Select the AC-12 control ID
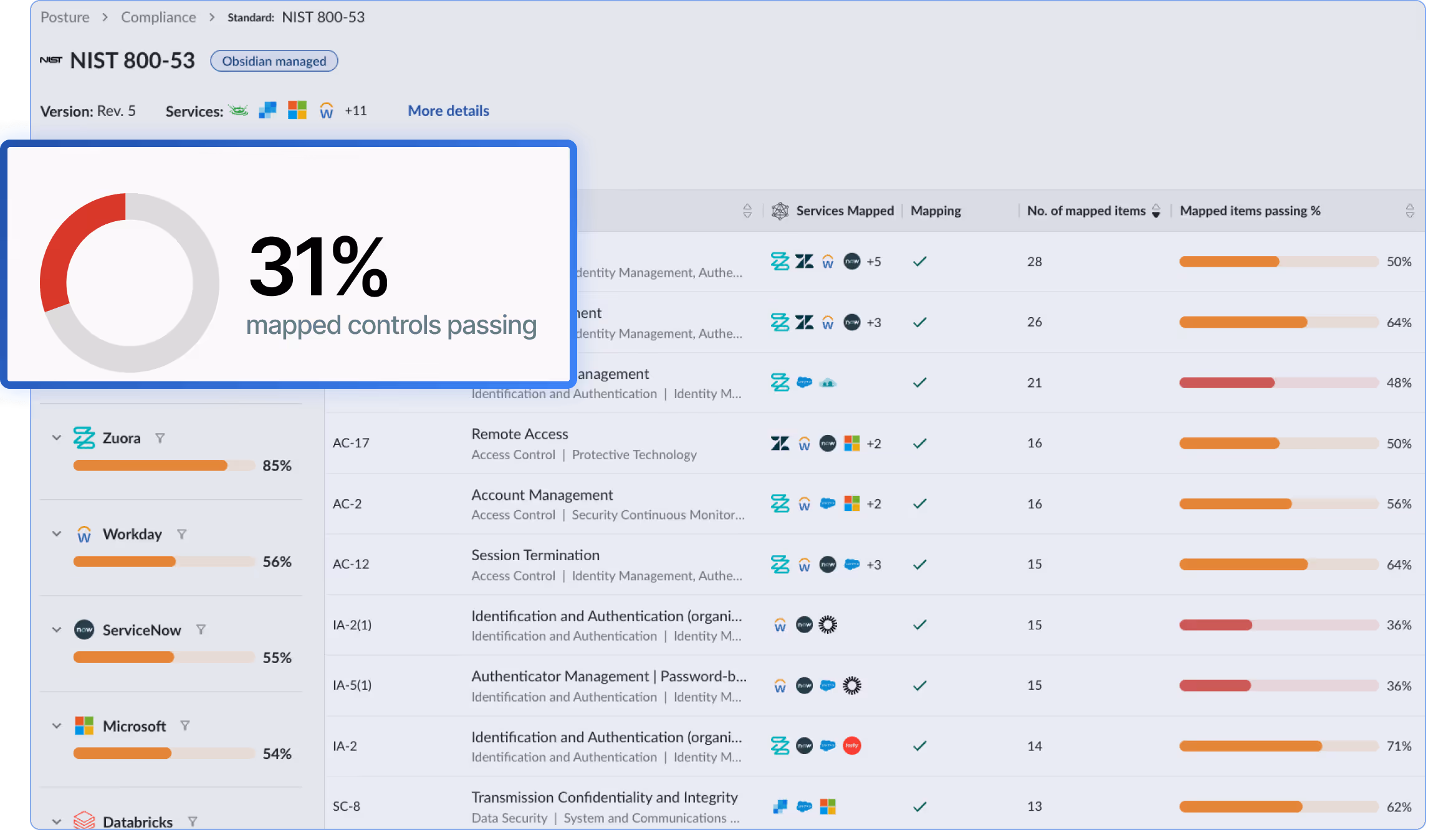This screenshot has height=830, width=1456. tap(351, 564)
